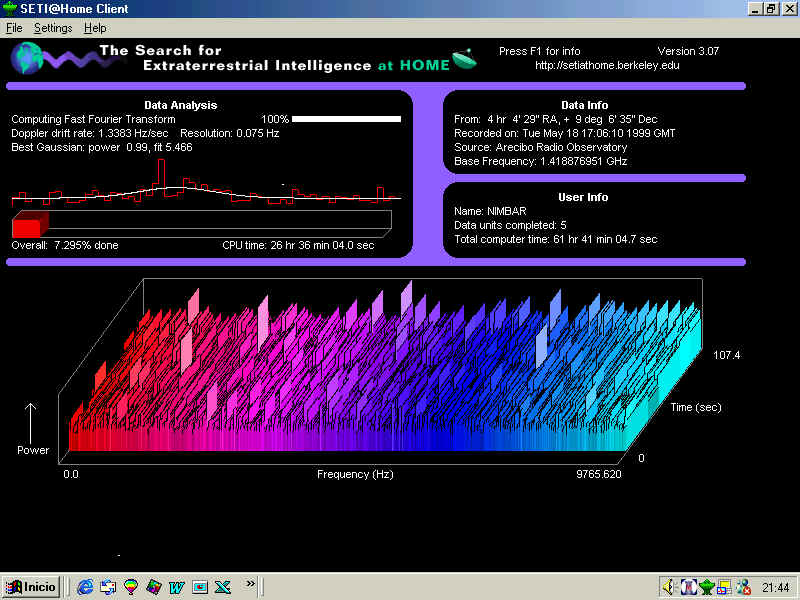Click the messenger tray icon with red X
Viewport: 800px width, 600px height.
743,587
